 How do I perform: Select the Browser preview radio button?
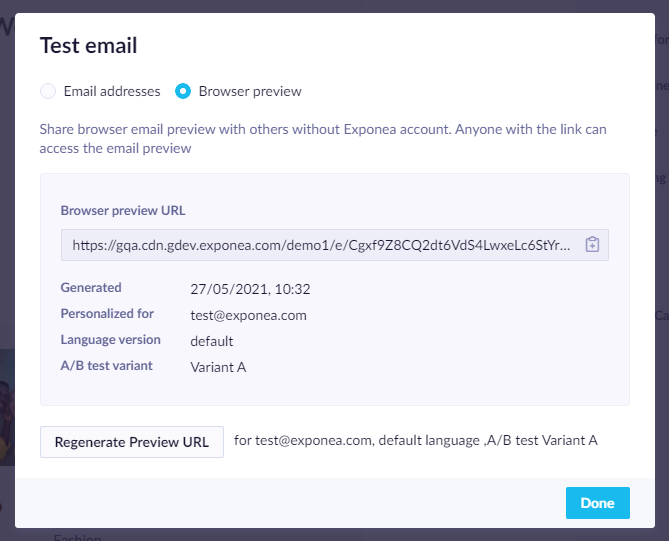pos(183,91)
